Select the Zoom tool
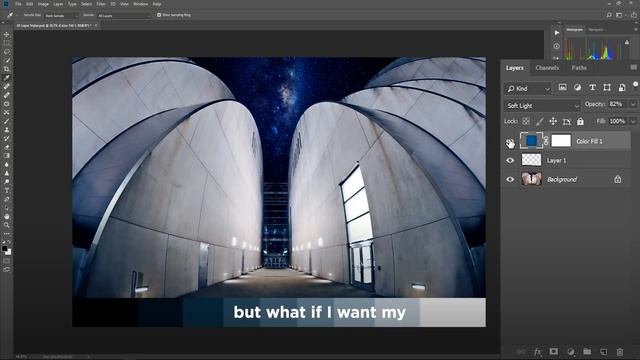The width and height of the screenshot is (640, 360). coord(7,225)
